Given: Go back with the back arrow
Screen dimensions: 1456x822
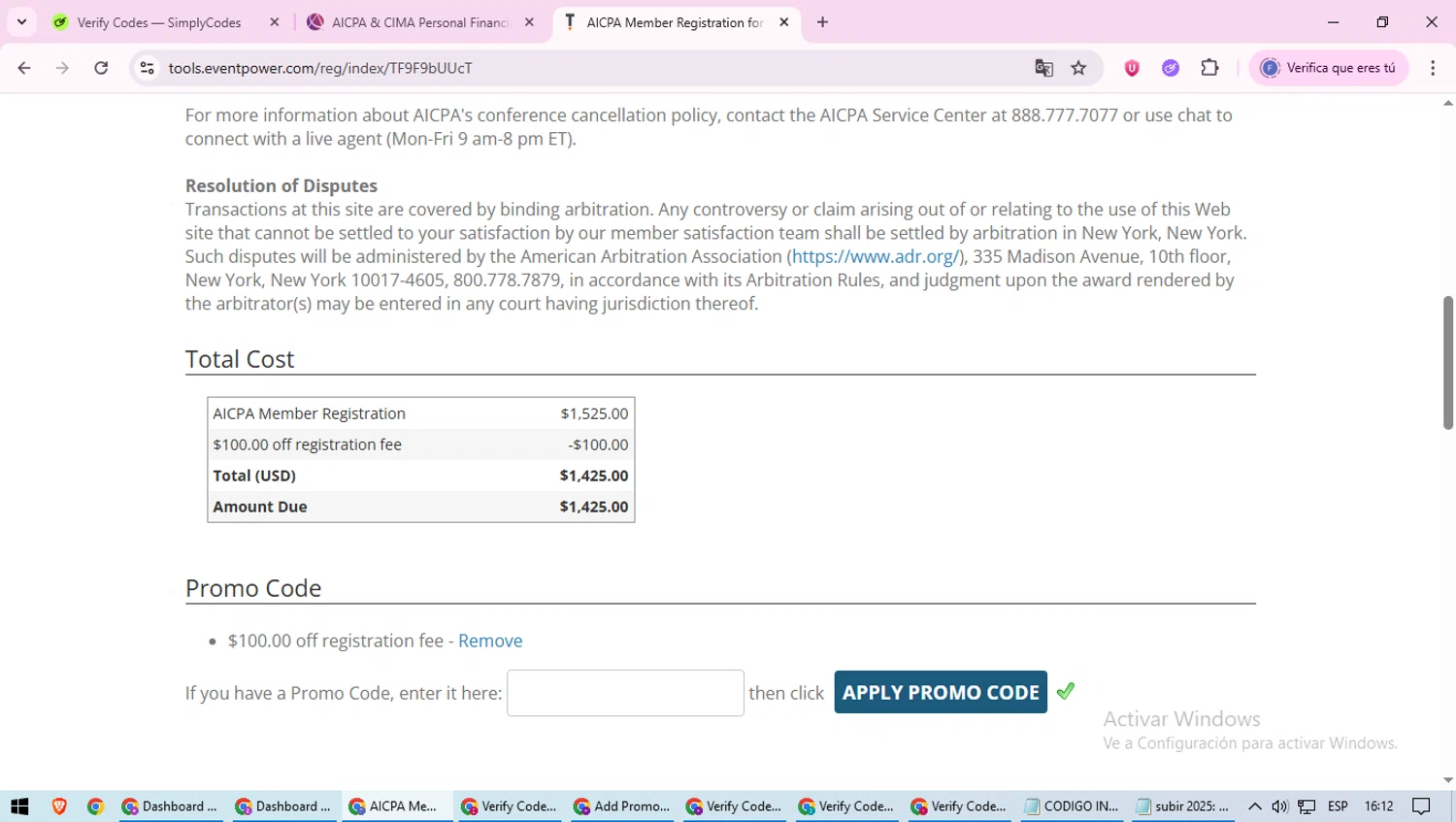Looking at the screenshot, I should pos(24,68).
